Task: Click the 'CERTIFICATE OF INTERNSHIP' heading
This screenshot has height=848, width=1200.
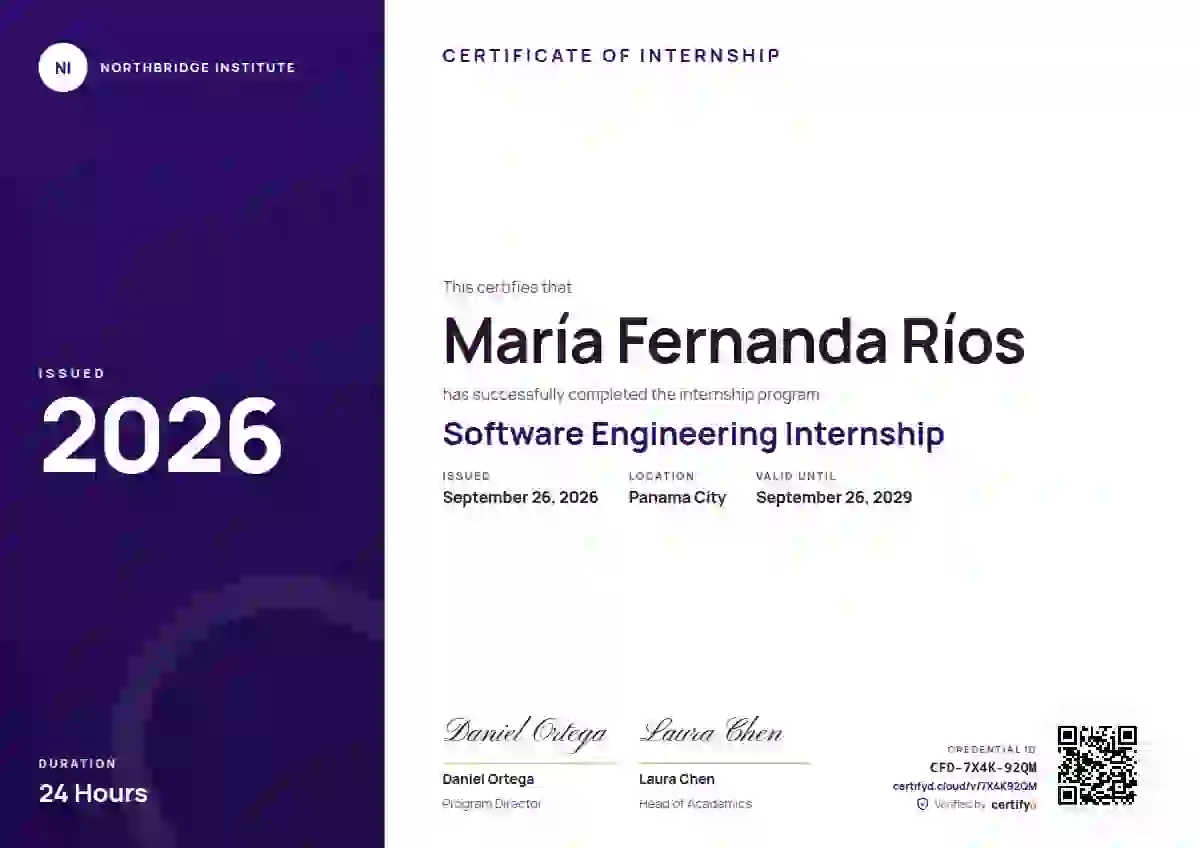Action: click(x=611, y=56)
